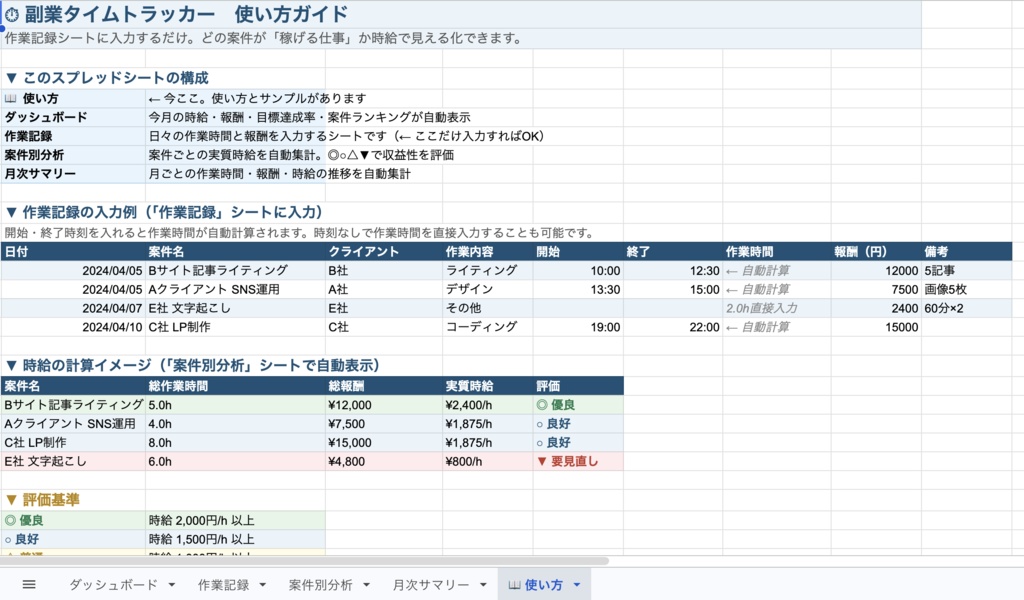This screenshot has width=1024, height=600.
Task: Click the stopwatch icon in the title cell
Action: [x=14, y=14]
